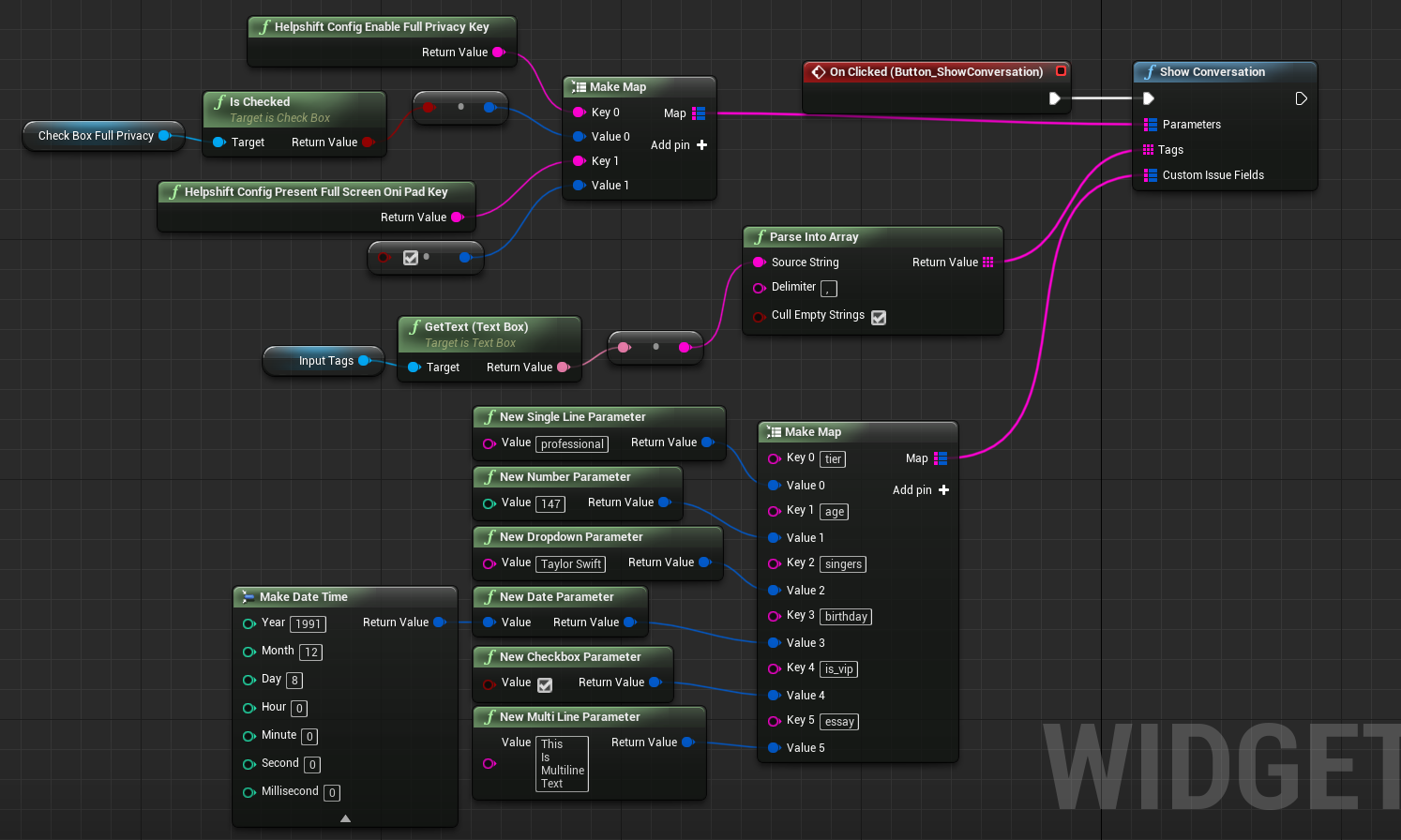Click Parse Into Array's Return Value pin
Image resolution: width=1401 pixels, height=840 pixels.
[987, 262]
